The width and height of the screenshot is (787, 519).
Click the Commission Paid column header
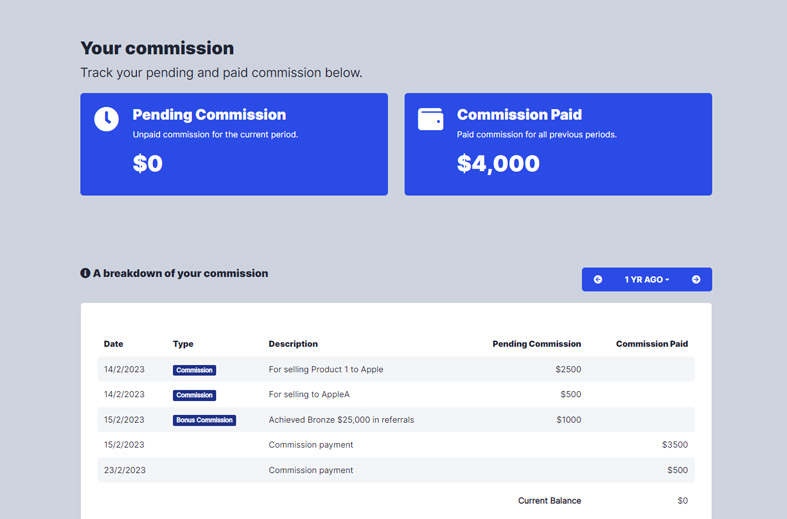click(651, 344)
